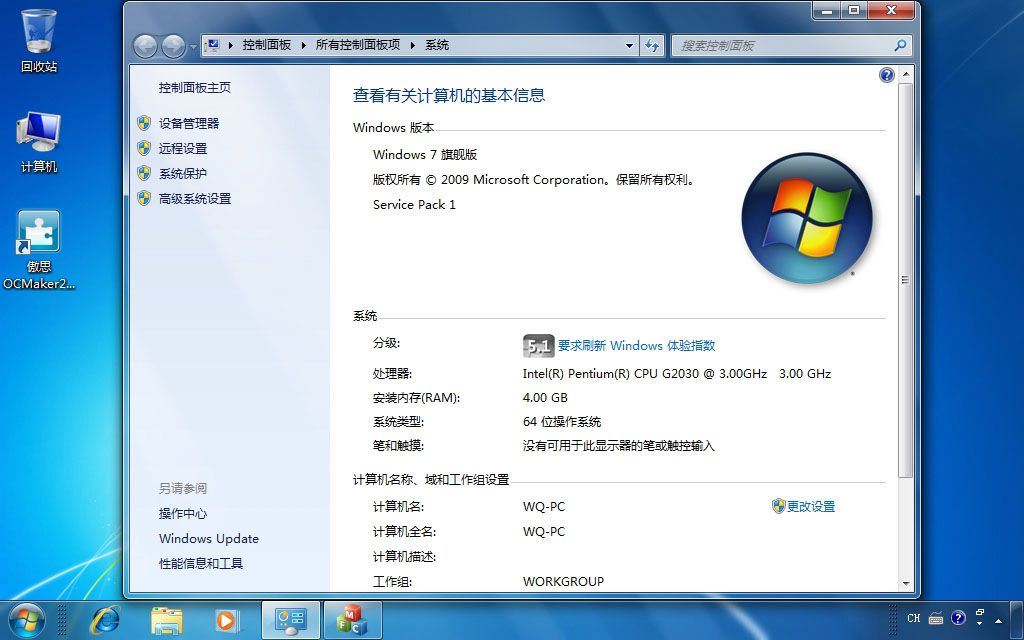Click the Control Panel taskbar button
The image size is (1024, 640).
291,620
